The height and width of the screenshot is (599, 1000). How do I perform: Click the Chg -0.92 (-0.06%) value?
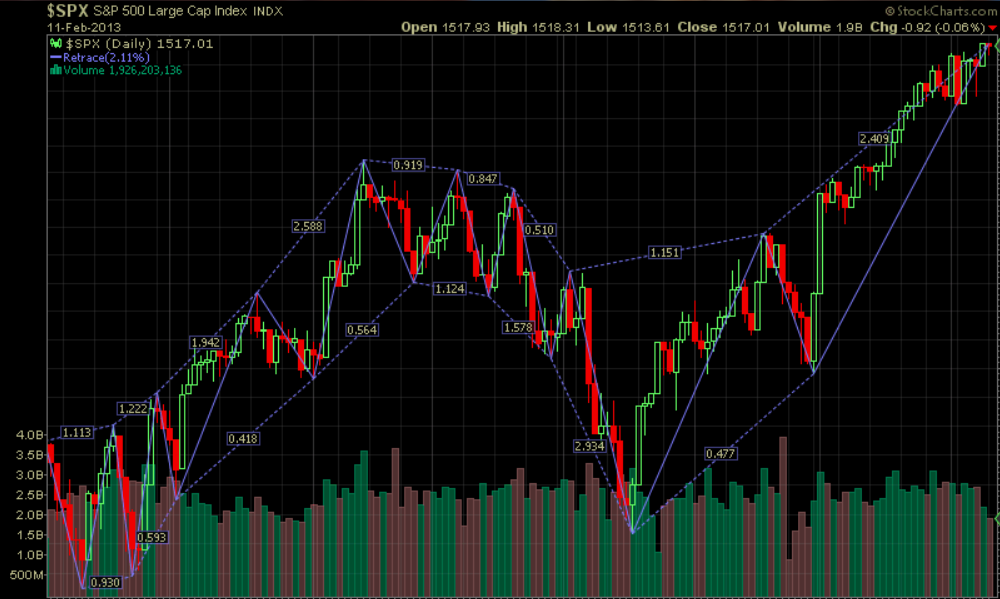tap(928, 27)
